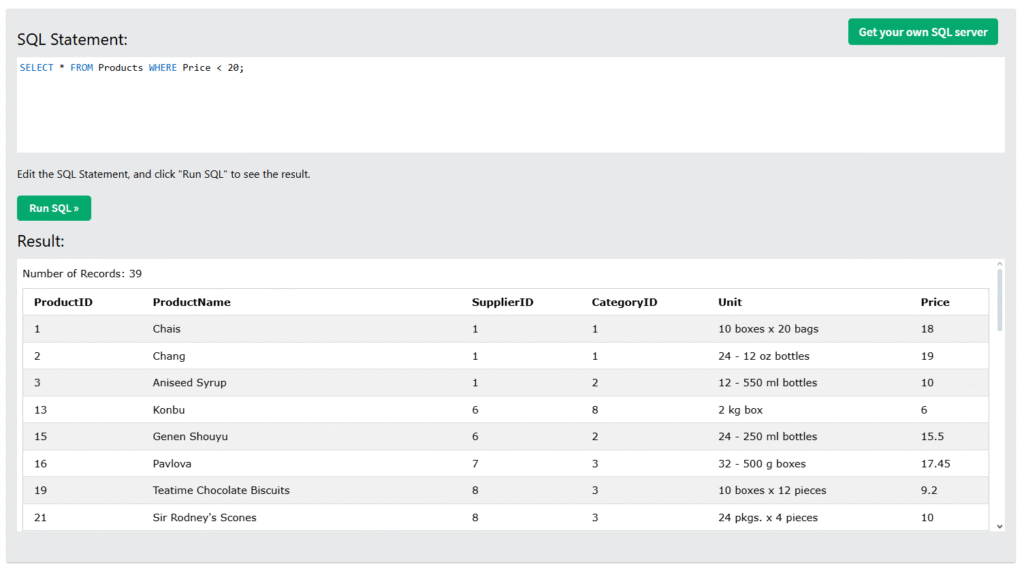The image size is (1024, 573).
Task: Click the Aniseed Syrup row name
Action: 189,383
